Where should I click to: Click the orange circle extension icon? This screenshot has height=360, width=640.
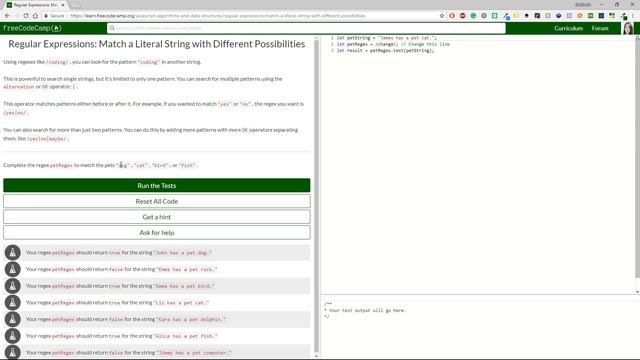580,16
